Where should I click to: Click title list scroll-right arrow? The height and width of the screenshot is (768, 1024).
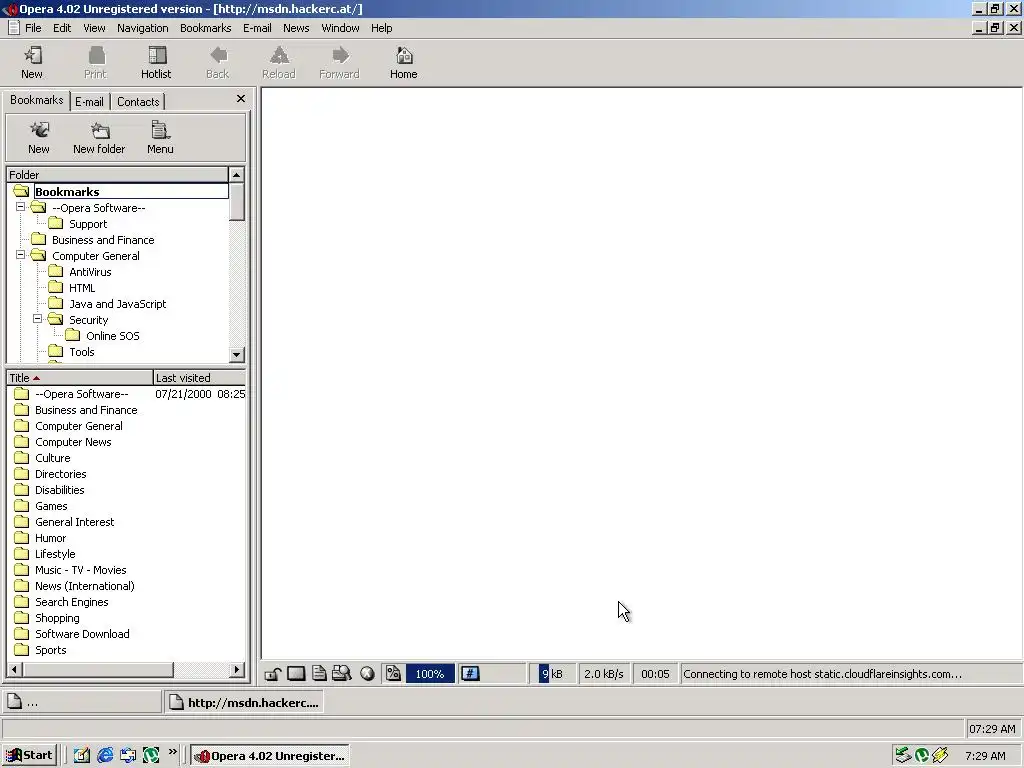237,669
